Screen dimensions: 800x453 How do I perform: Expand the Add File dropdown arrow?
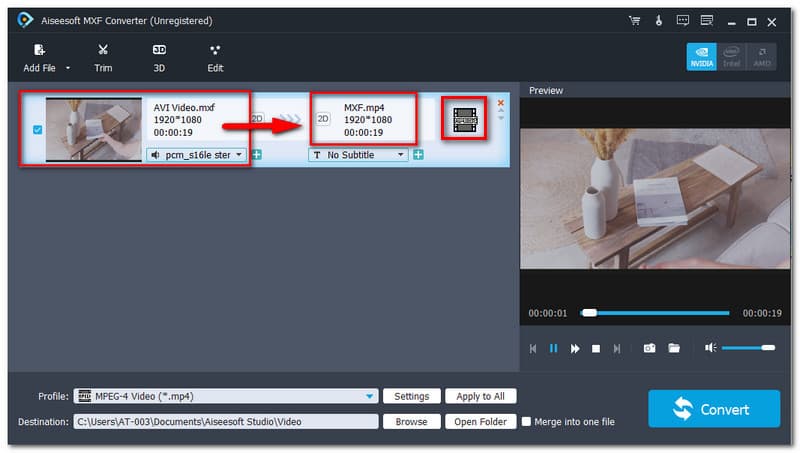(68, 68)
